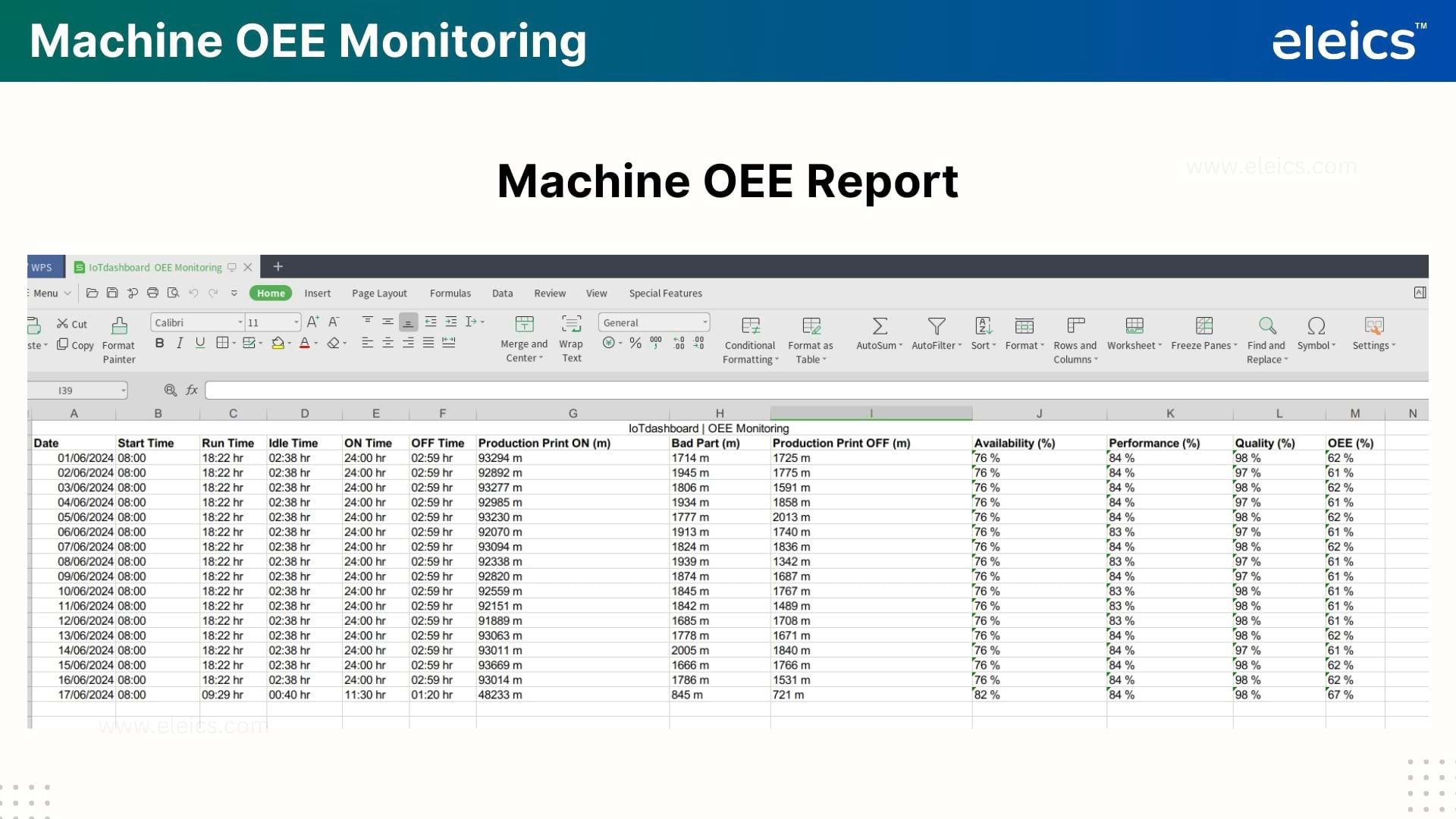Viewport: 1456px width, 819px height.
Task: Click the Symbol omega icon
Action: [x=1316, y=326]
